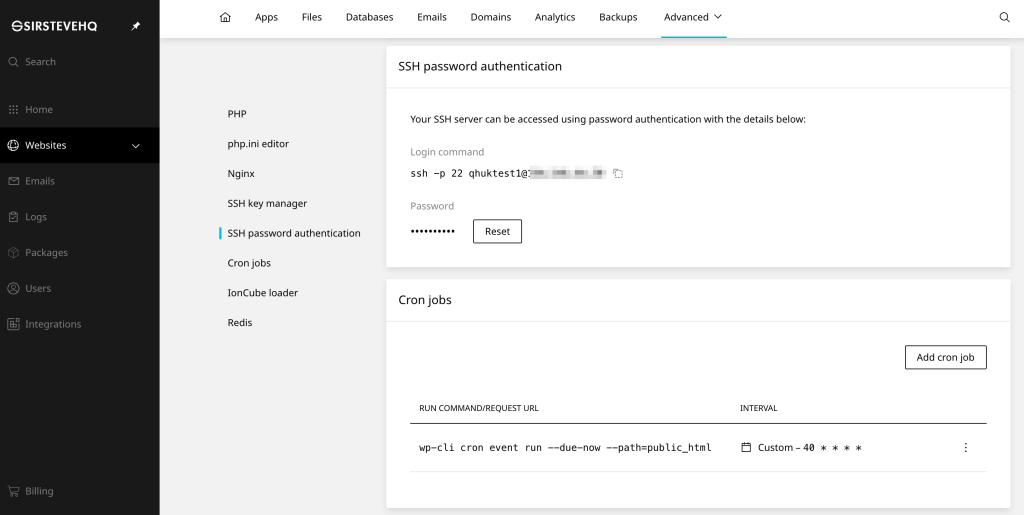Click the Home grid icon in sidebar
Viewport: 1024px width, 515px height.
(13, 110)
